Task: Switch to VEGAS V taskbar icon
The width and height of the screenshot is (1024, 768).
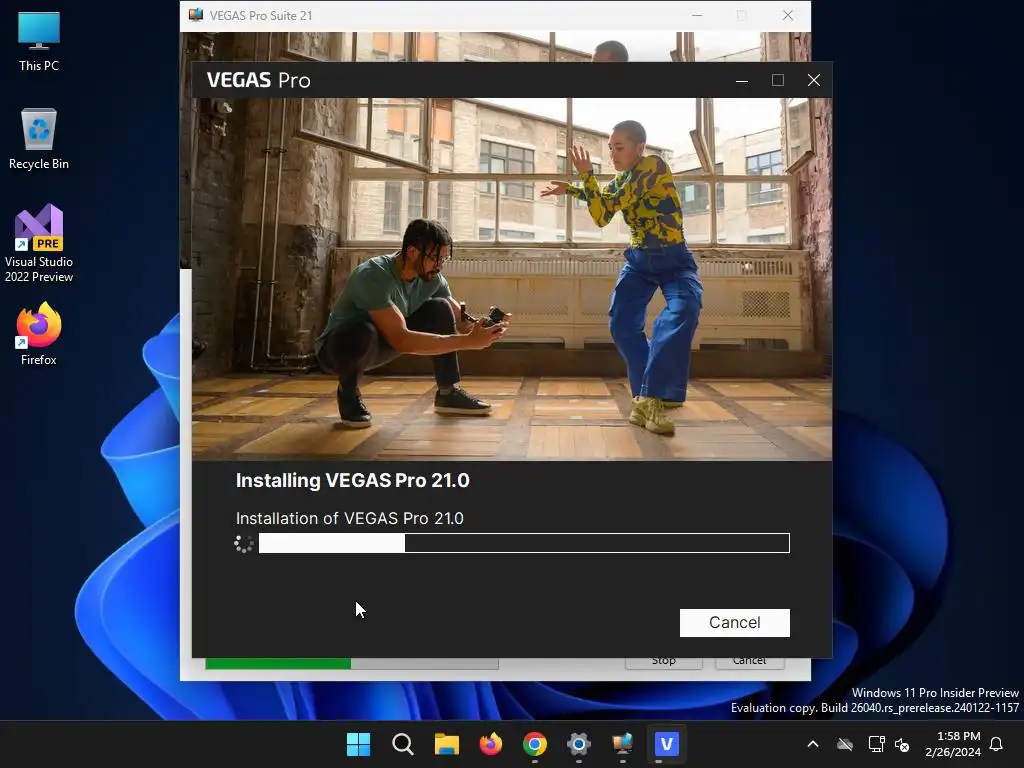Action: tap(666, 744)
